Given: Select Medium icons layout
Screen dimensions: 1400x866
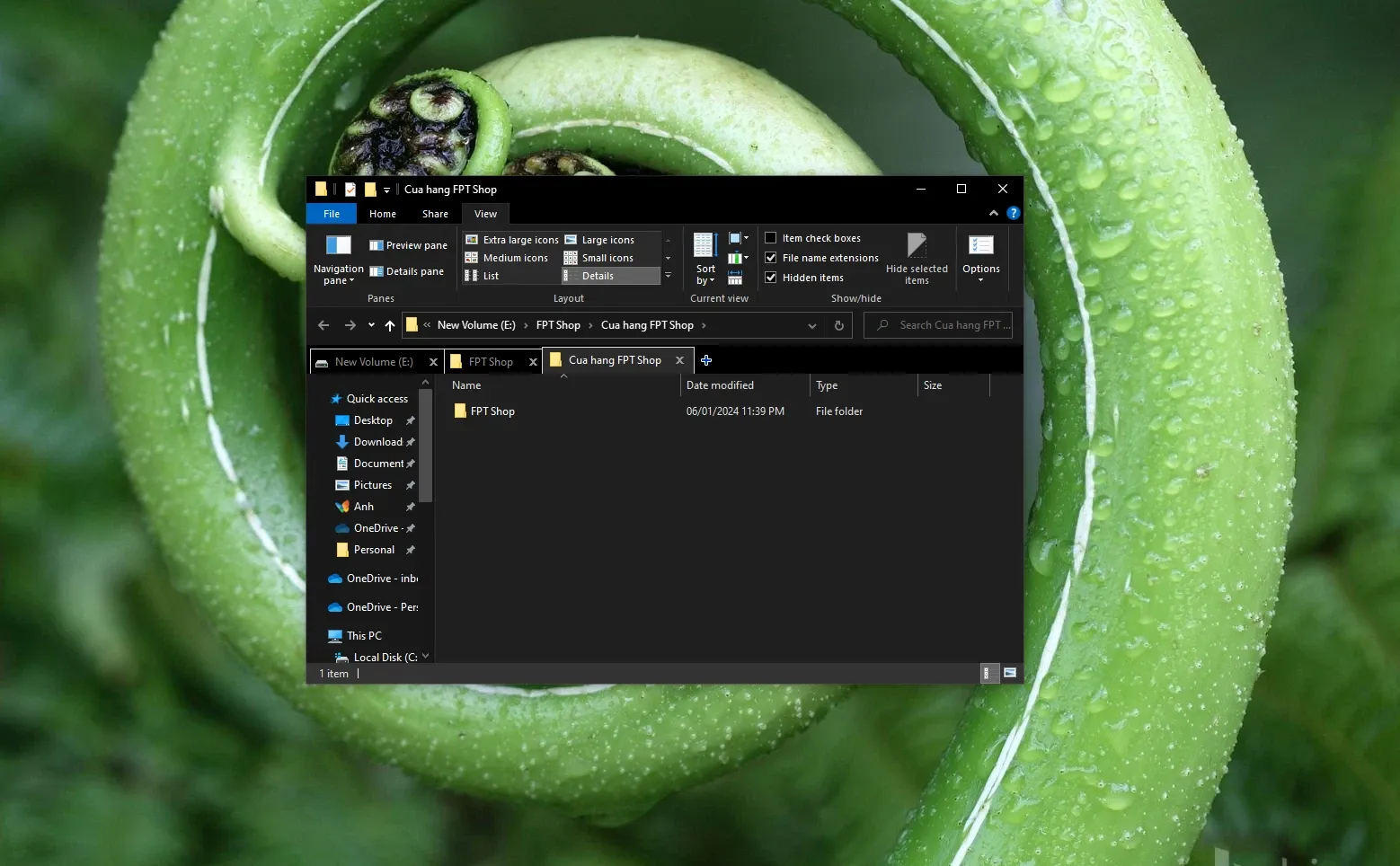Looking at the screenshot, I should pos(506,258).
